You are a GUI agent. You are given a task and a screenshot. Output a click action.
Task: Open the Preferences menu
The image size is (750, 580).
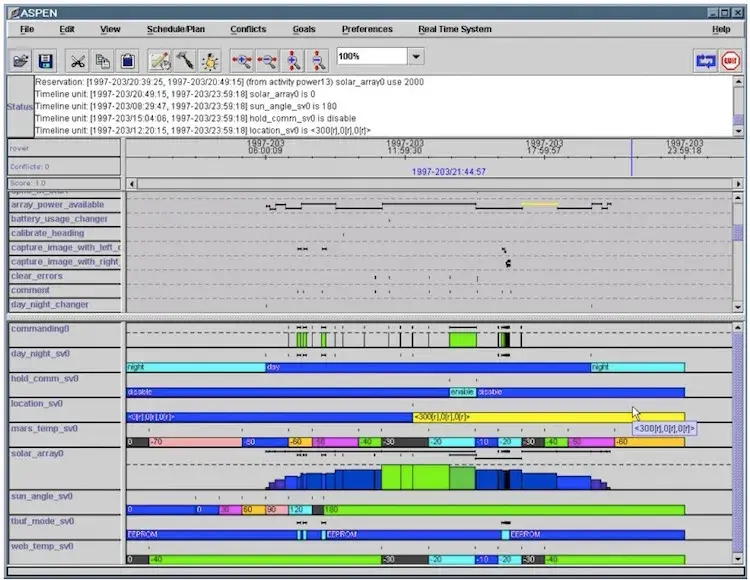tap(367, 29)
